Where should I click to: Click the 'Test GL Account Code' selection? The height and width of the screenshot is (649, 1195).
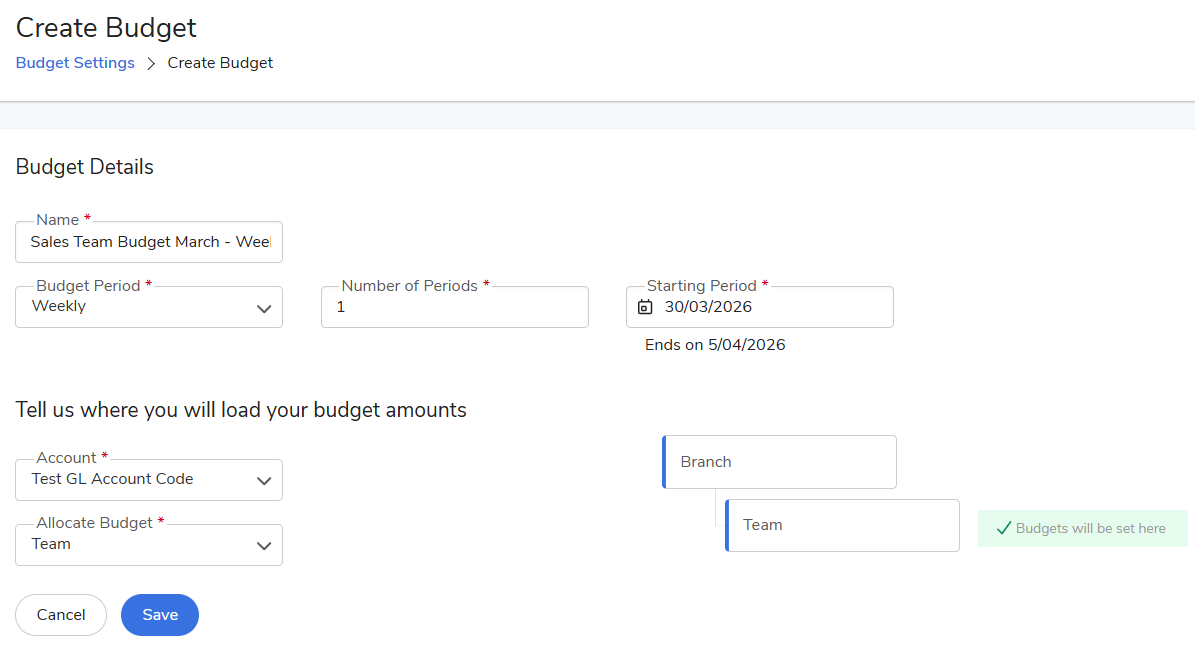pyautogui.click(x=112, y=479)
